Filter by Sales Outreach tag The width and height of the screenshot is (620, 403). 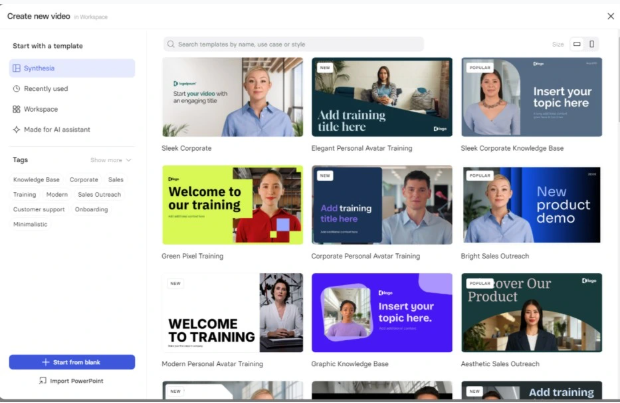pyautogui.click(x=99, y=195)
